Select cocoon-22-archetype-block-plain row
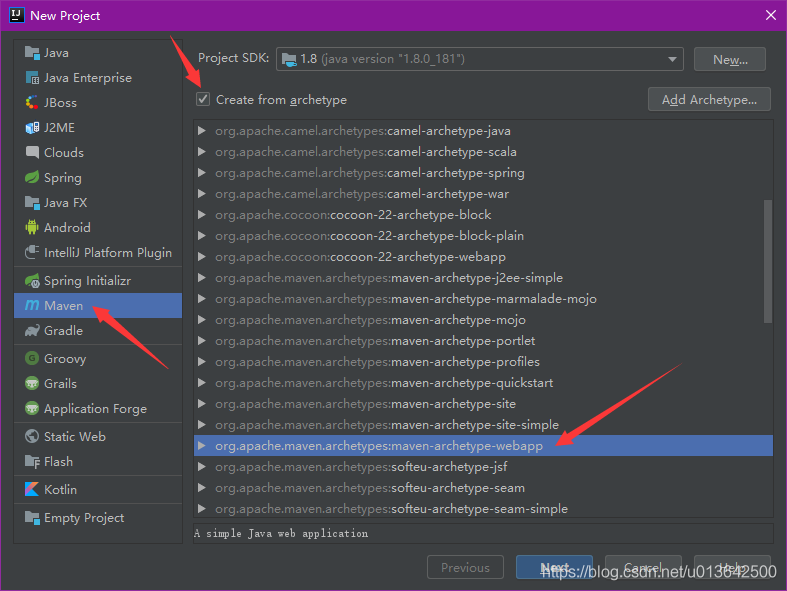The image size is (787, 591). click(483, 235)
